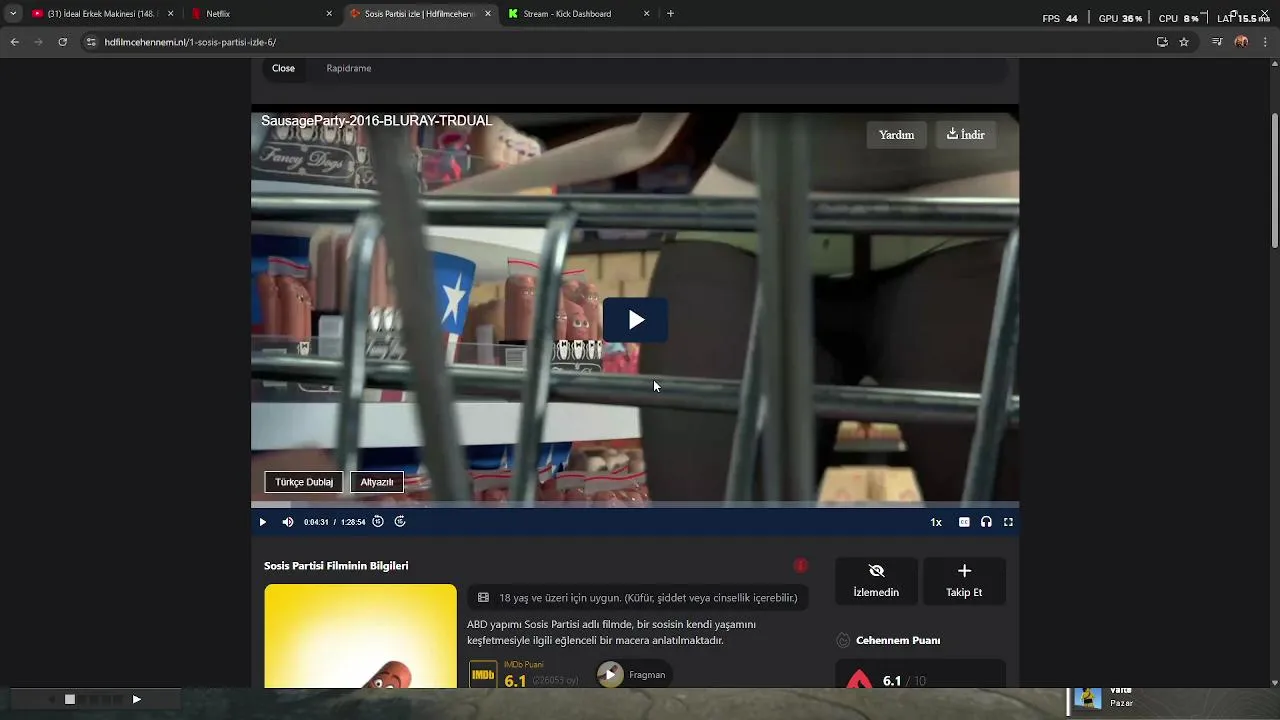Viewport: 1280px width, 720px height.
Task: Click the Cehennem Puanı 6.1 / 10 score
Action: coord(904,681)
